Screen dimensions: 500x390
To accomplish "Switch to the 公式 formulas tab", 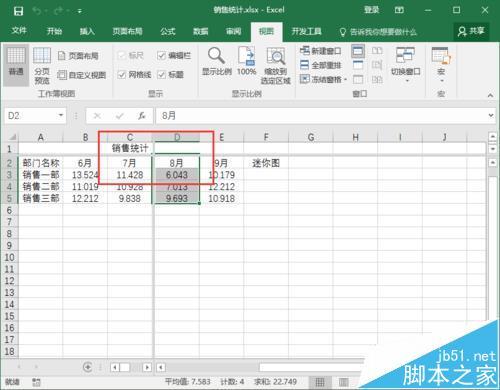I will point(168,31).
